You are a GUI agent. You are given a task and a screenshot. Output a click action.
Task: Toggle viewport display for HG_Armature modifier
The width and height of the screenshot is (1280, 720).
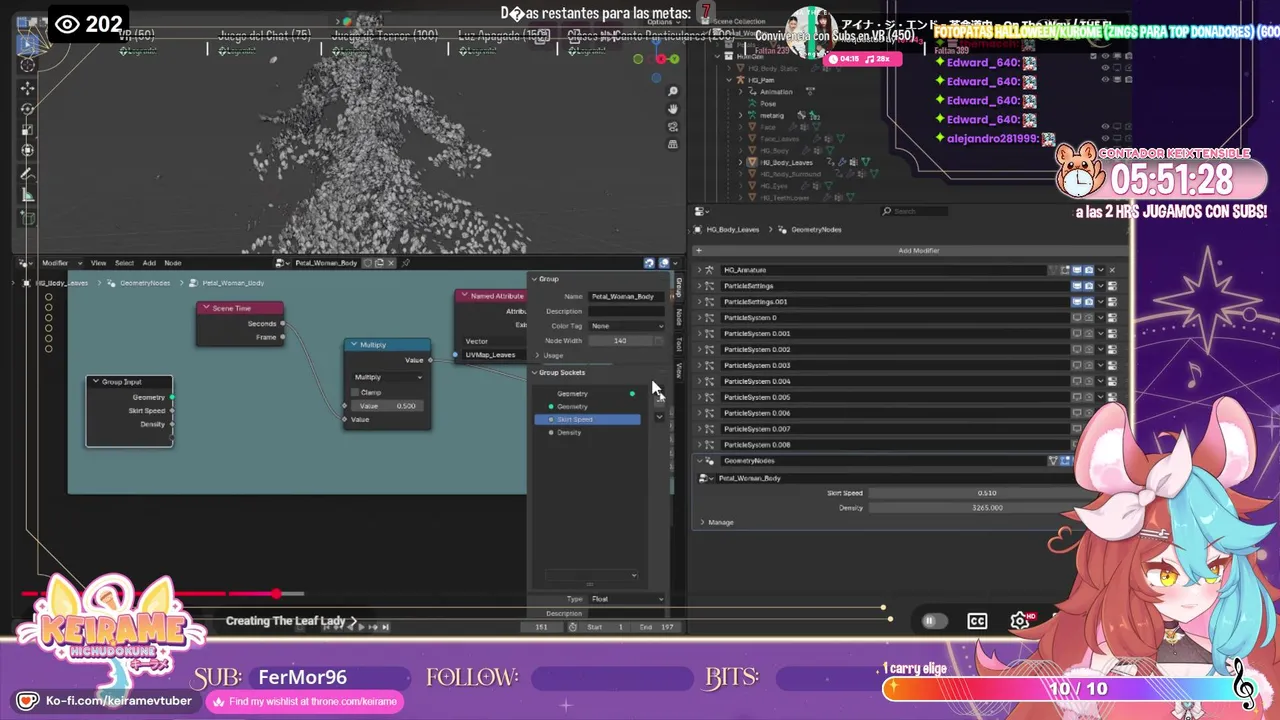(1077, 270)
